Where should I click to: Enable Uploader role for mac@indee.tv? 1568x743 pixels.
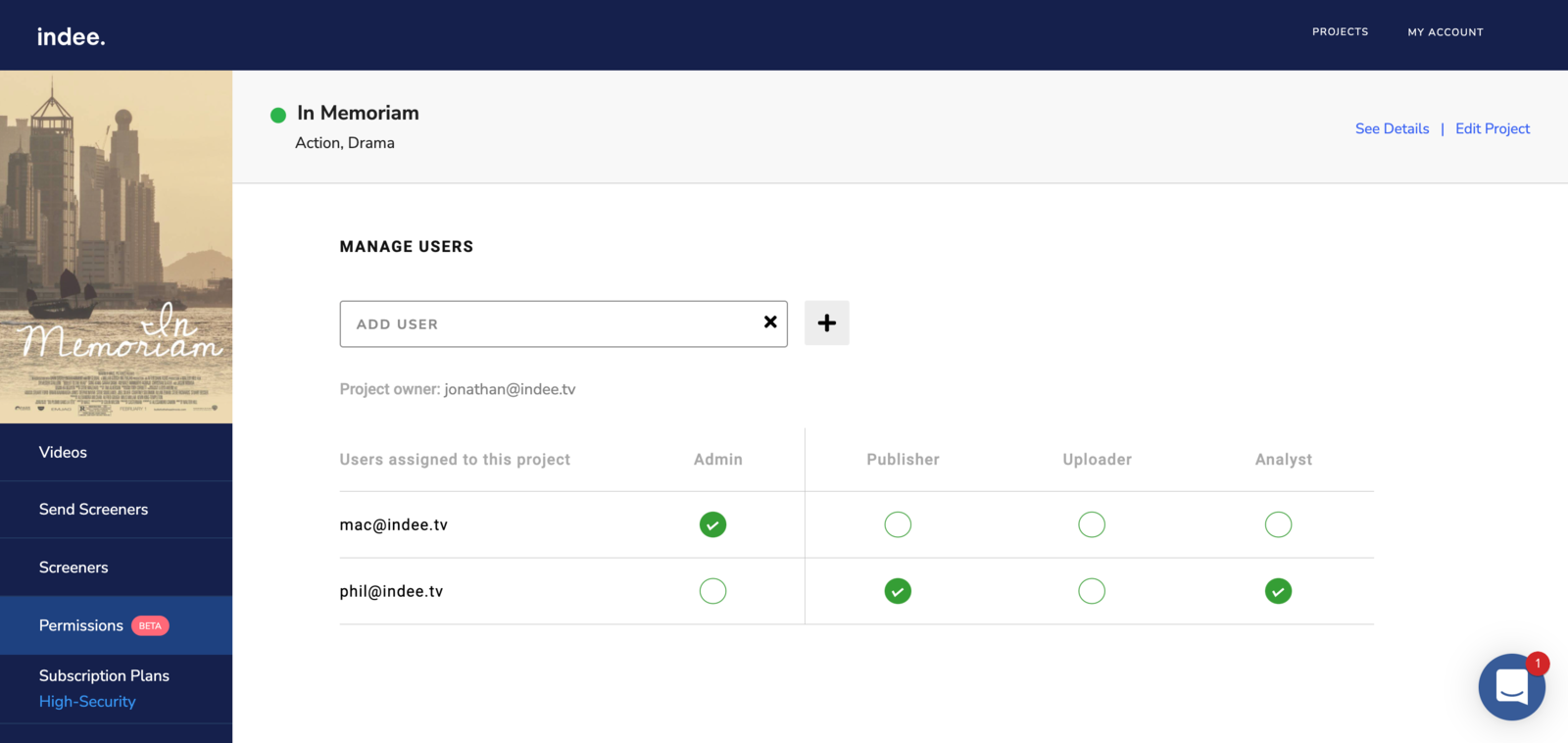(x=1092, y=525)
